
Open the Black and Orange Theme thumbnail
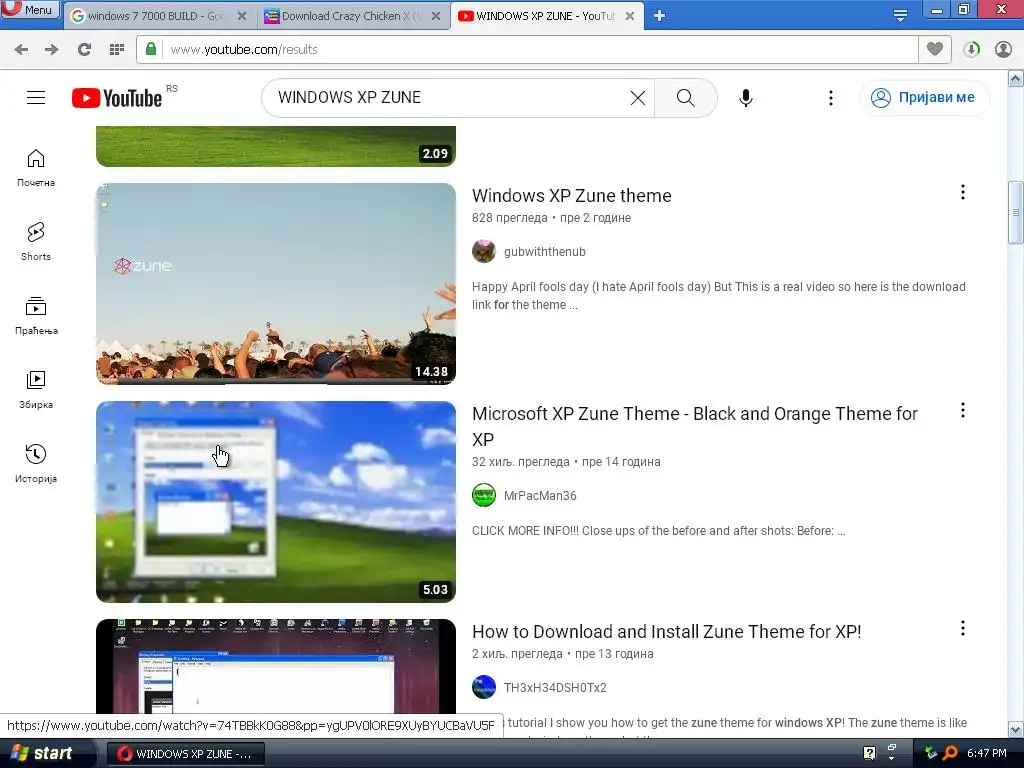(276, 502)
